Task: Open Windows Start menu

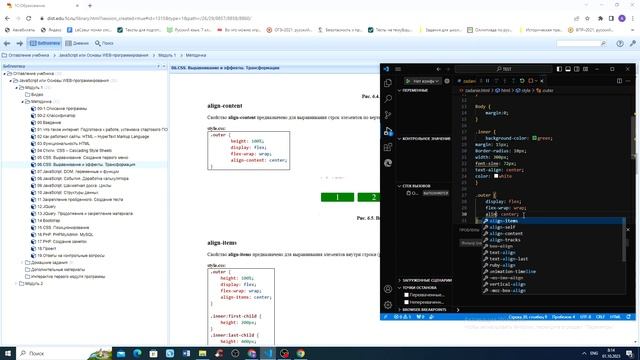Action: pos(8,353)
